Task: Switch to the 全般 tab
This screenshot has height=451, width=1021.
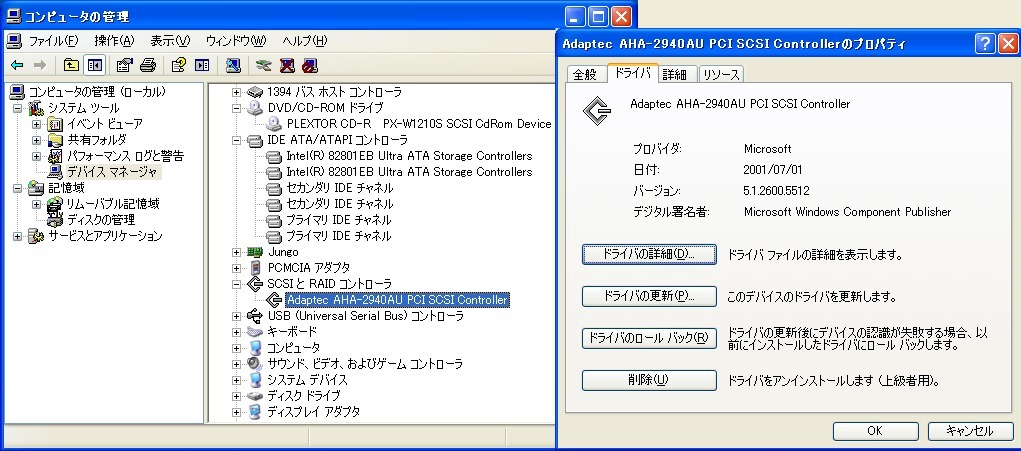Action: tap(585, 74)
